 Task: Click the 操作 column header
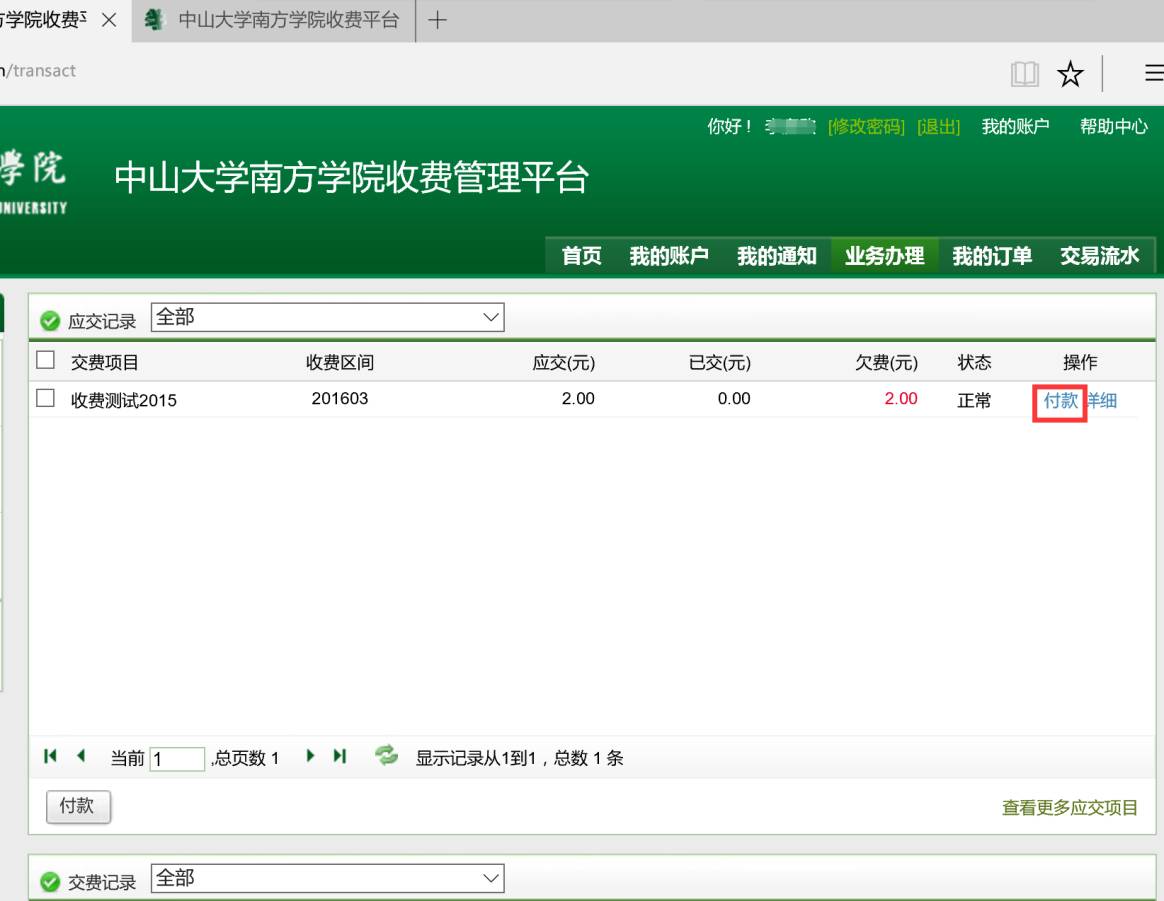coord(1079,362)
